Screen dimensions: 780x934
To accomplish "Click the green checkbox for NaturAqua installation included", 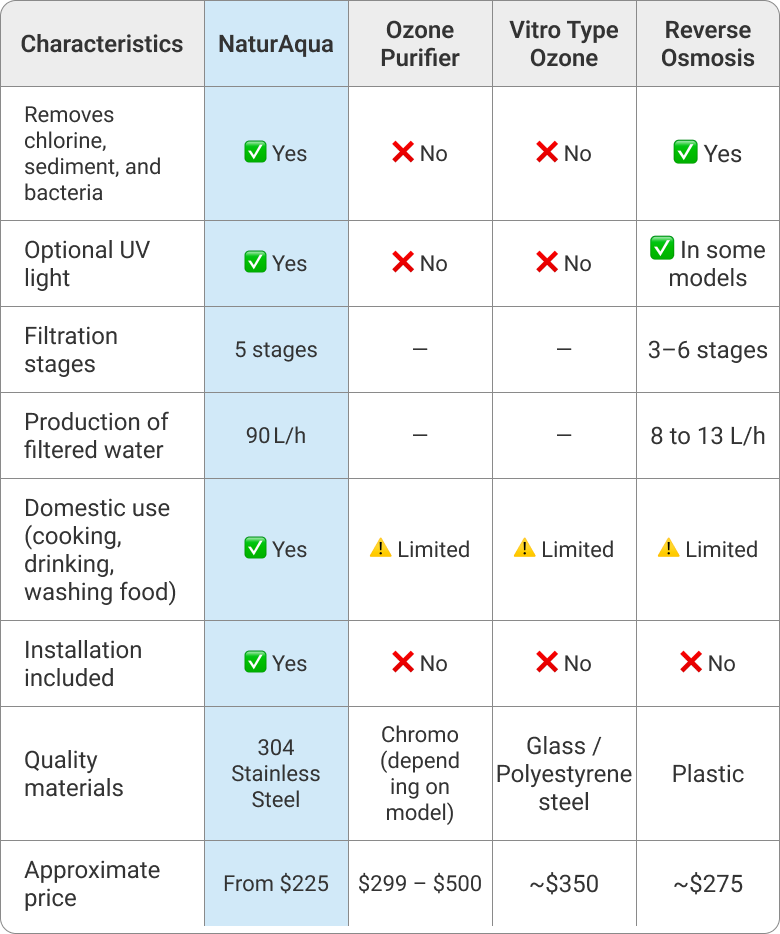I will [255, 663].
